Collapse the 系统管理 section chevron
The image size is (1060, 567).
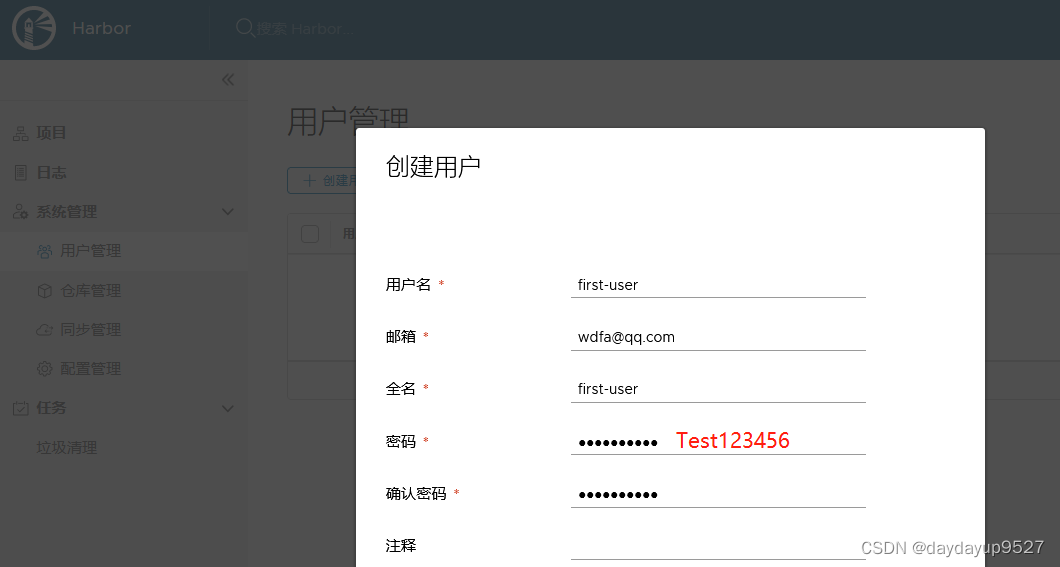[x=228, y=212]
